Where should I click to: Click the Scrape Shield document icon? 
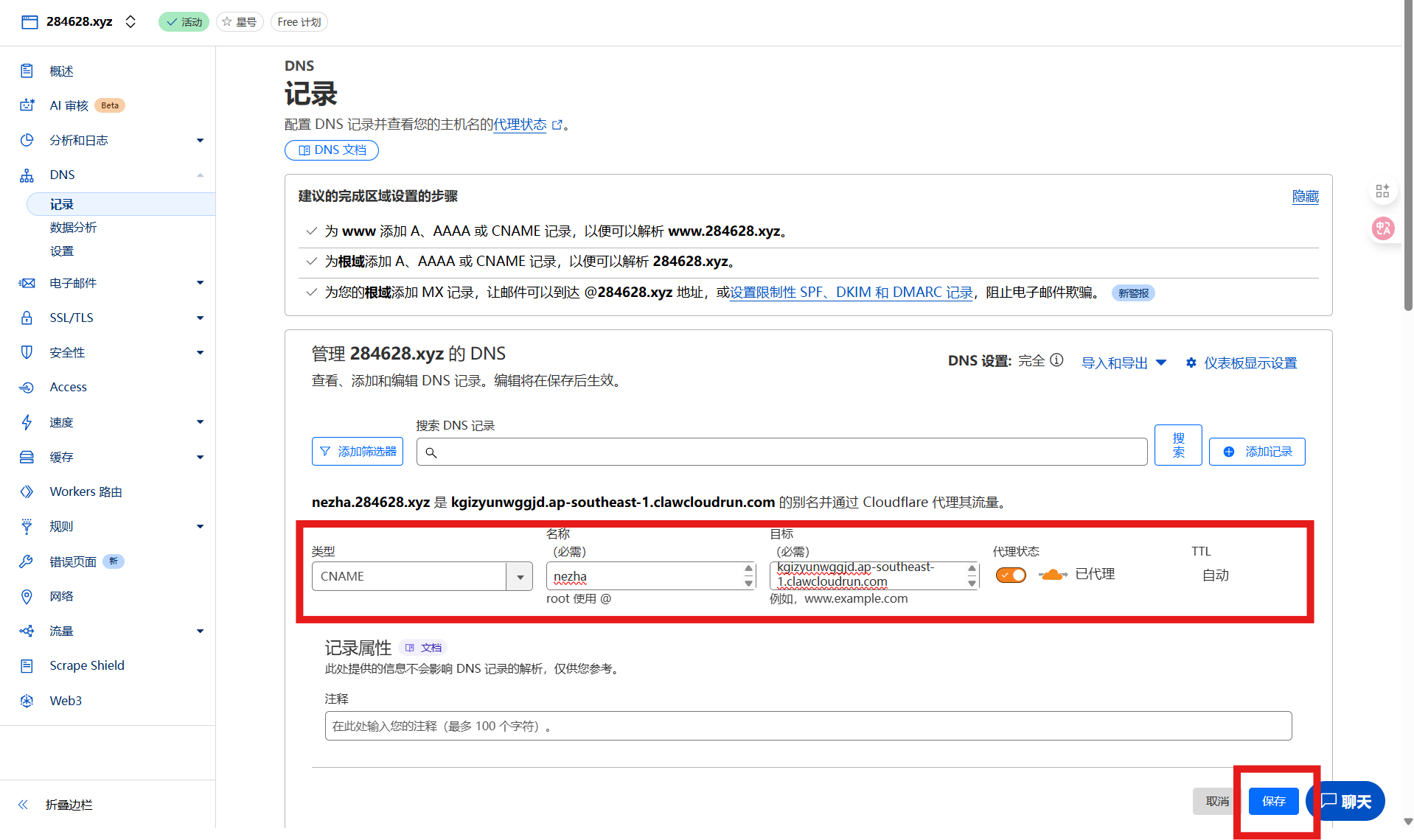click(x=27, y=665)
